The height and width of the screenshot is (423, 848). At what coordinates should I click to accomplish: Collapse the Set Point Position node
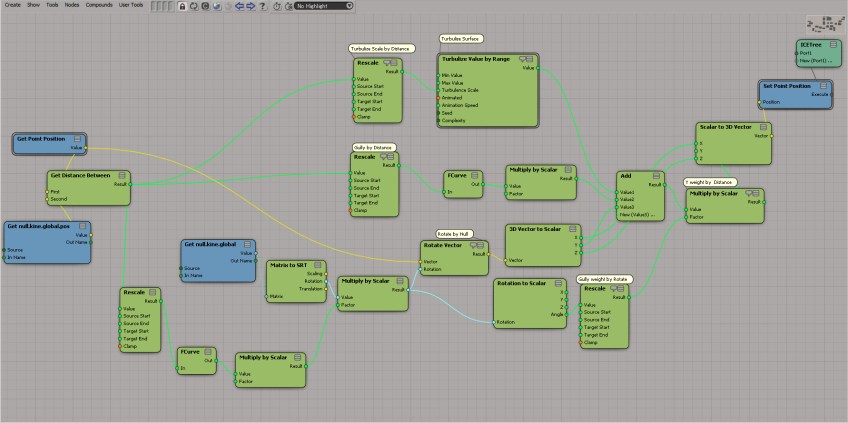[822, 87]
